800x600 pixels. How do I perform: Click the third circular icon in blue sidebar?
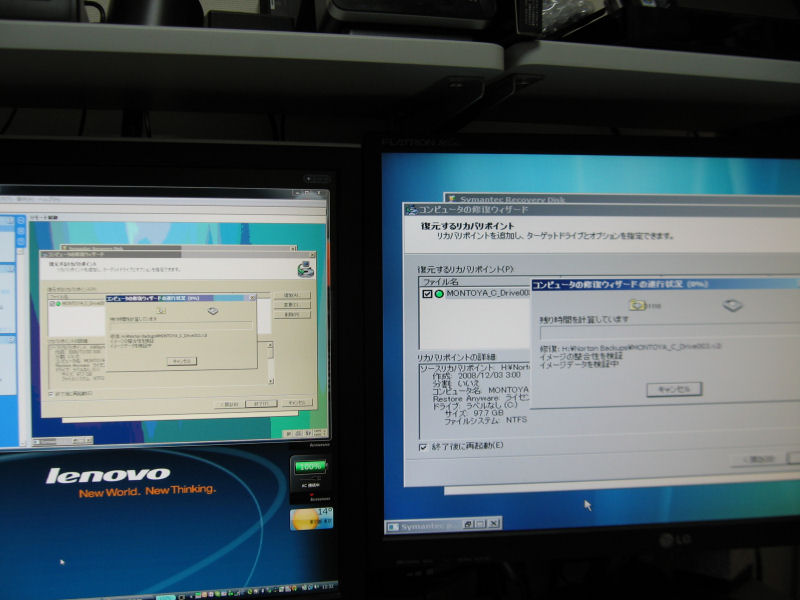[x=21, y=241]
